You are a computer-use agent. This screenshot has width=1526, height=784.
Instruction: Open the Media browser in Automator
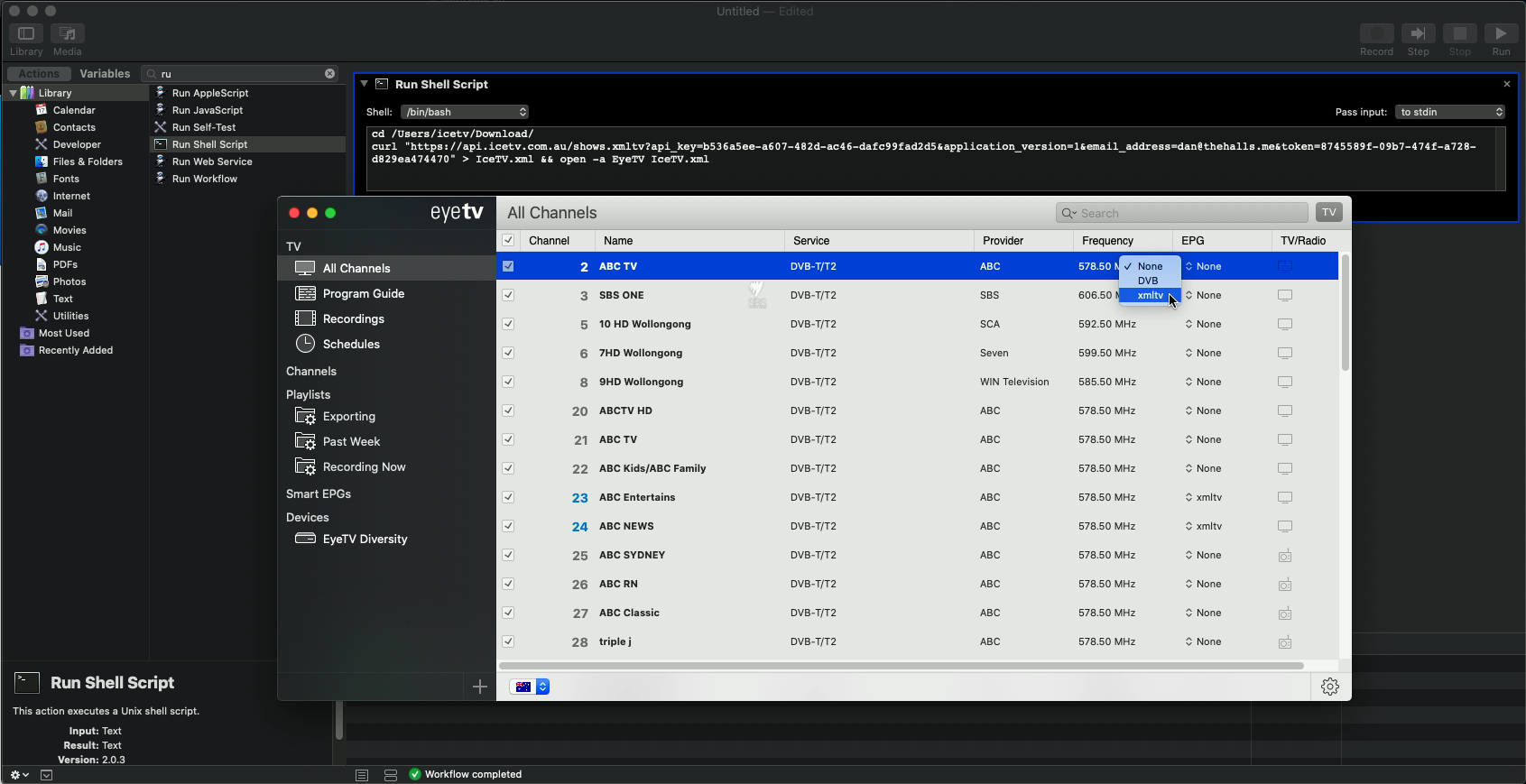(x=68, y=33)
